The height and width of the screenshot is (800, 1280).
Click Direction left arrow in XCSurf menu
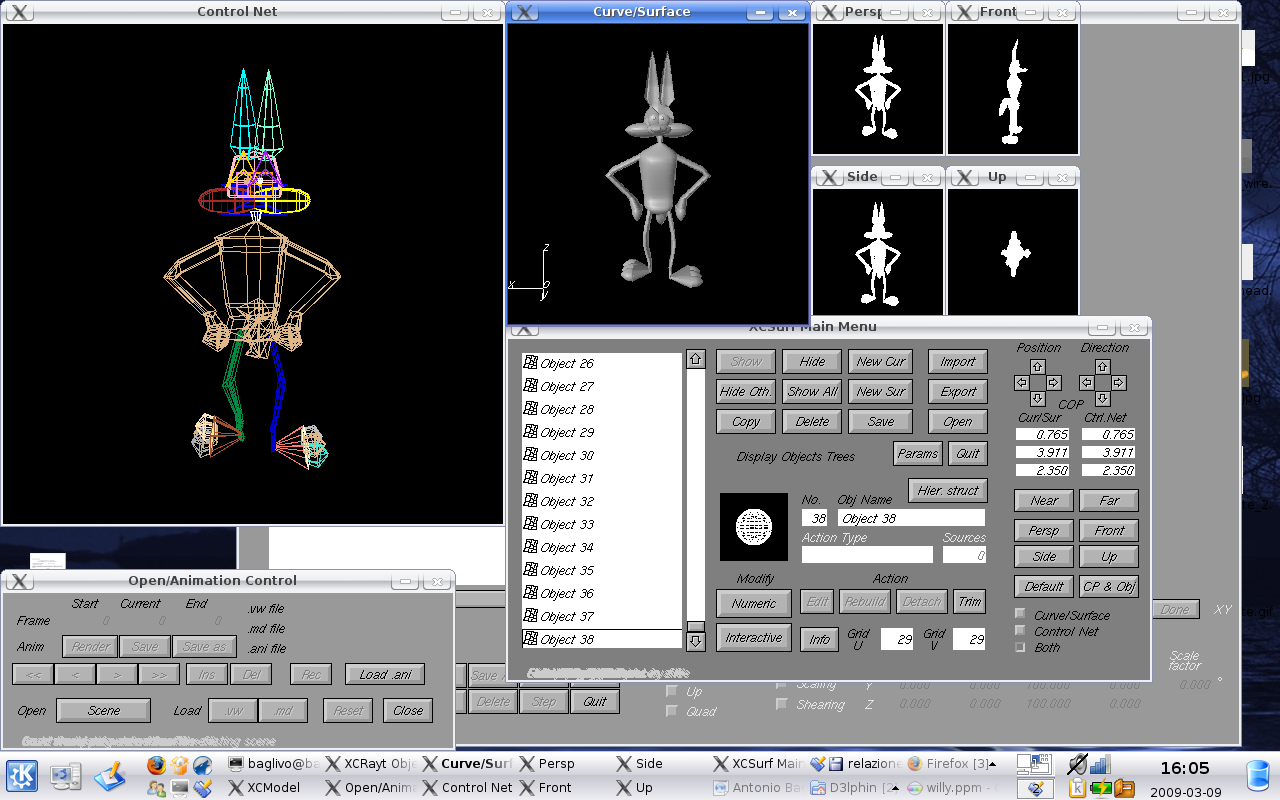point(1087,383)
